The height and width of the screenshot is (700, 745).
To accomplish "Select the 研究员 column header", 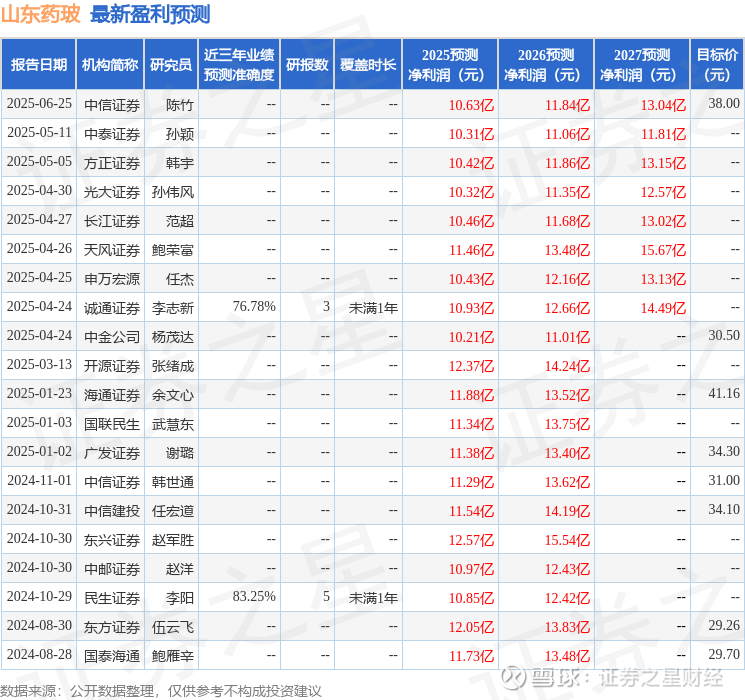I will 171,65.
